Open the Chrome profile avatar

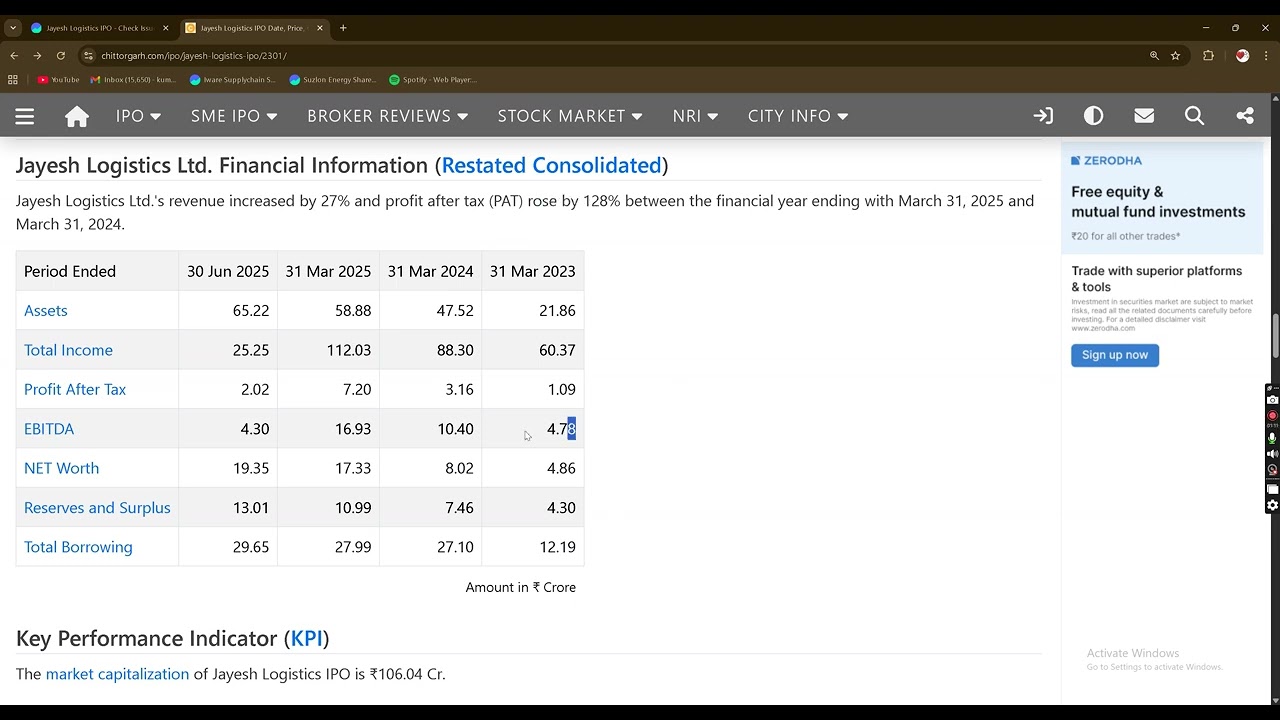[x=1242, y=56]
